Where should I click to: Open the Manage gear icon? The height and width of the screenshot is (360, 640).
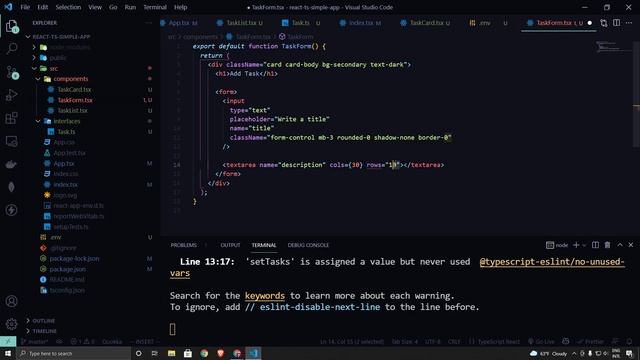11,324
